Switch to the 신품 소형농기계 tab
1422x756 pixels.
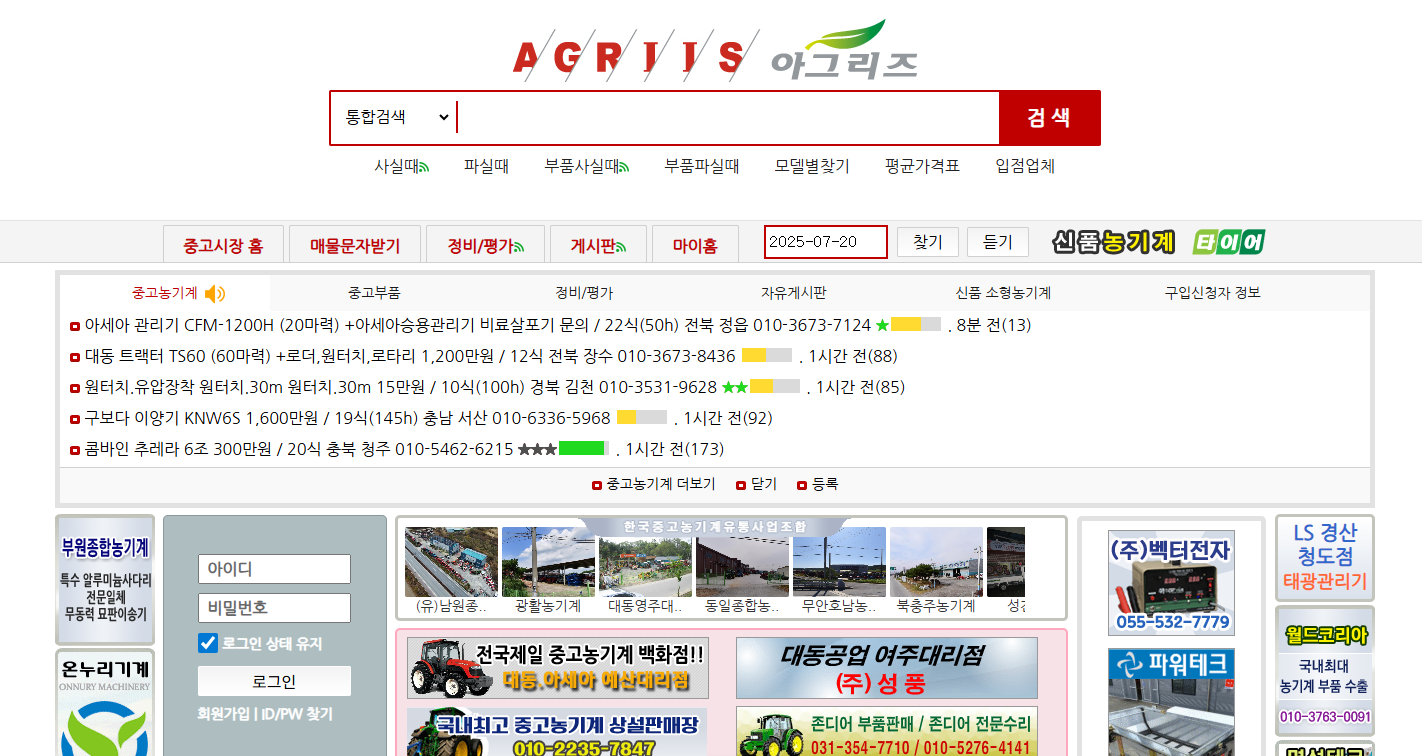(1003, 293)
